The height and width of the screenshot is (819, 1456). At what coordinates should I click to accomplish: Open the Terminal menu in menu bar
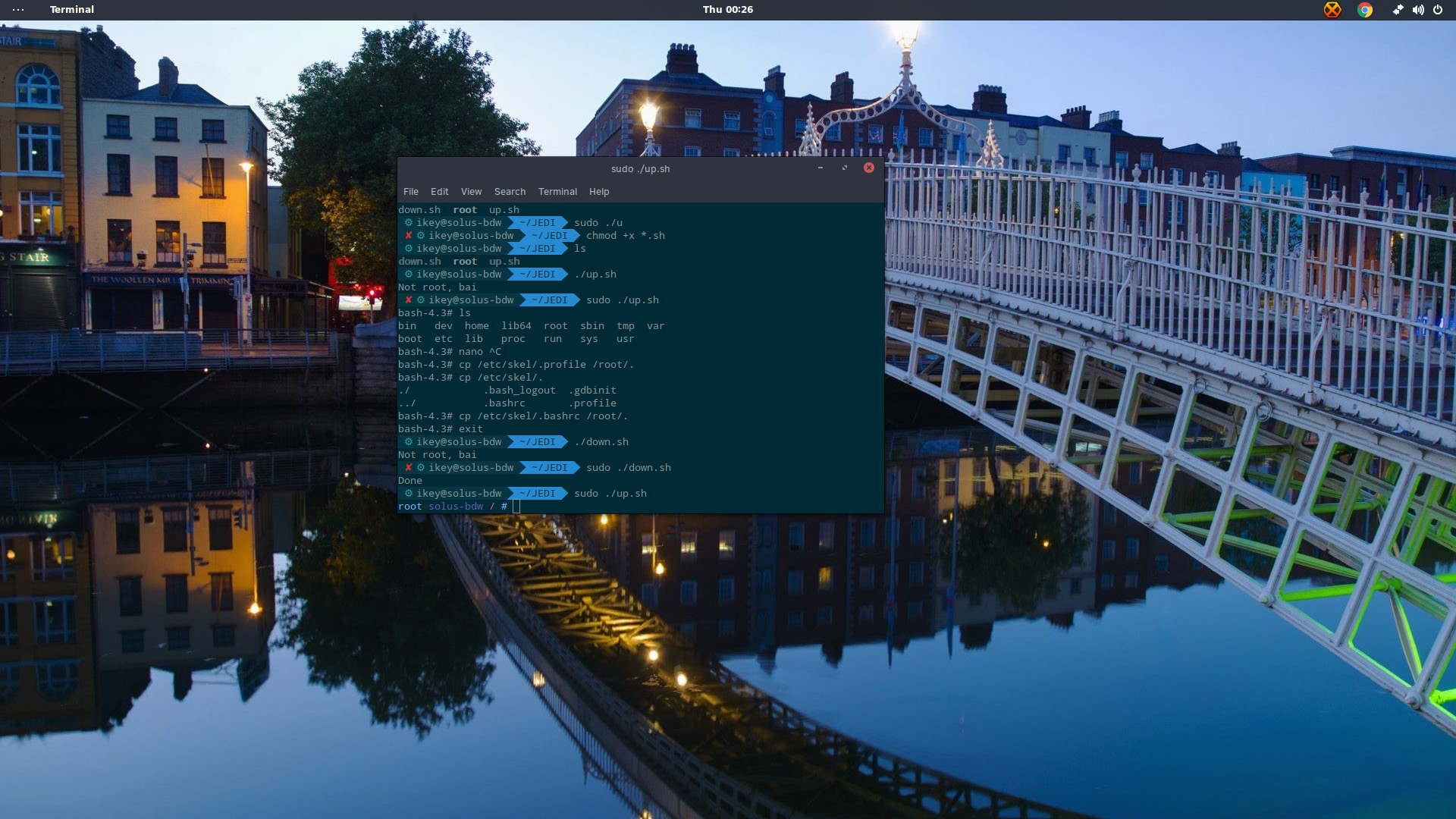click(x=558, y=192)
